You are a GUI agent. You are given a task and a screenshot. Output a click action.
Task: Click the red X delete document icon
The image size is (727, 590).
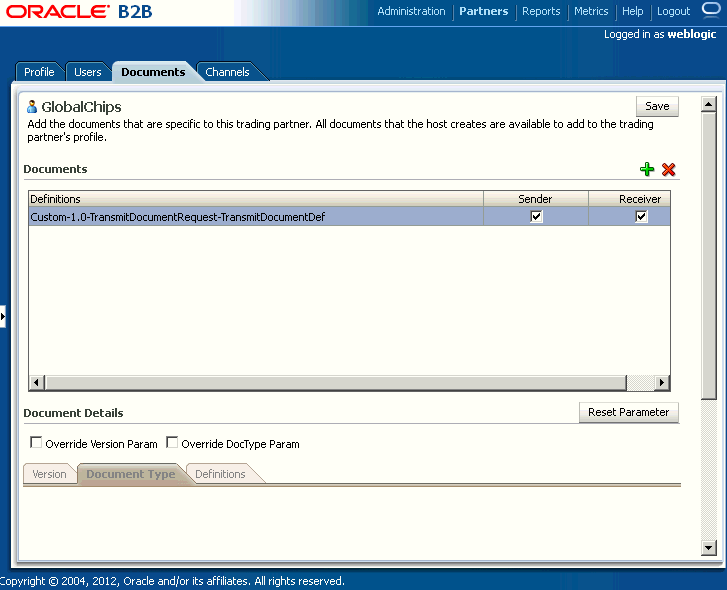668,169
